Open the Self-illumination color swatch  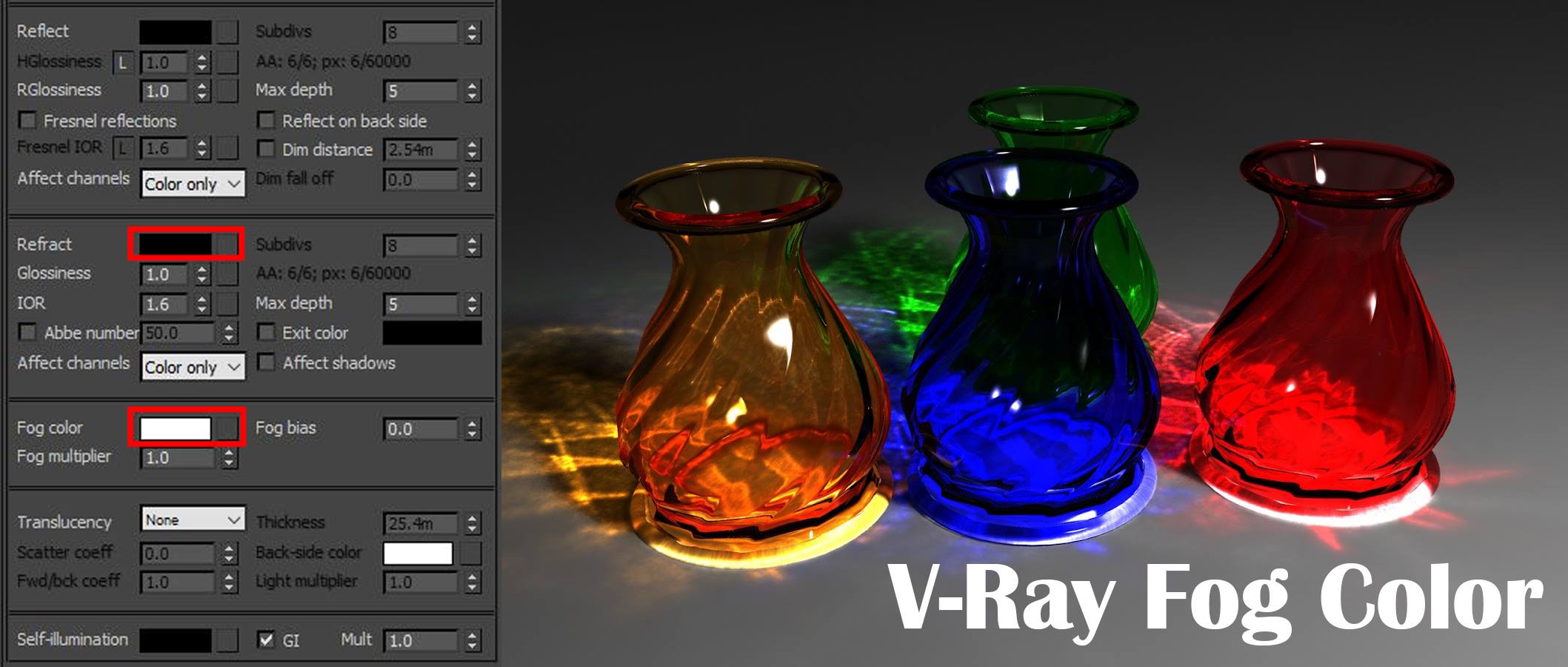coord(176,640)
